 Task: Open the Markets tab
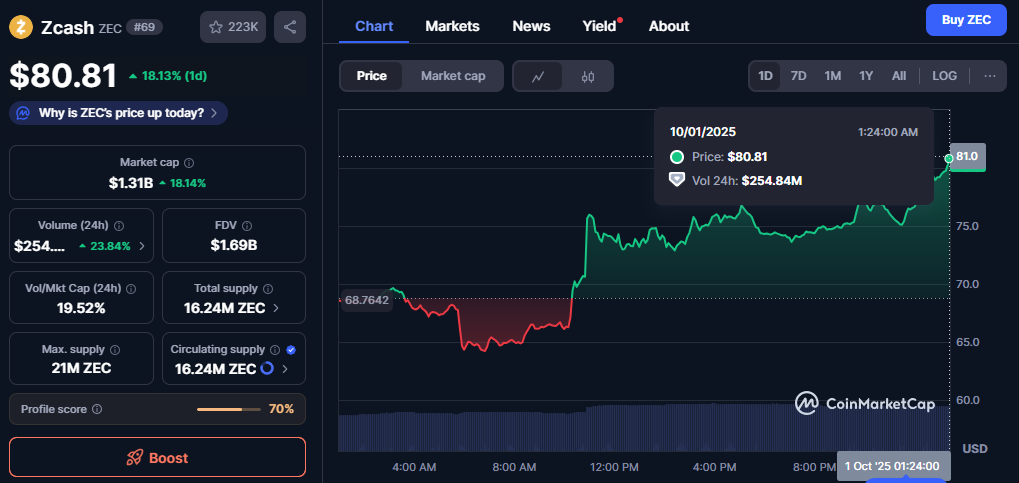point(452,26)
